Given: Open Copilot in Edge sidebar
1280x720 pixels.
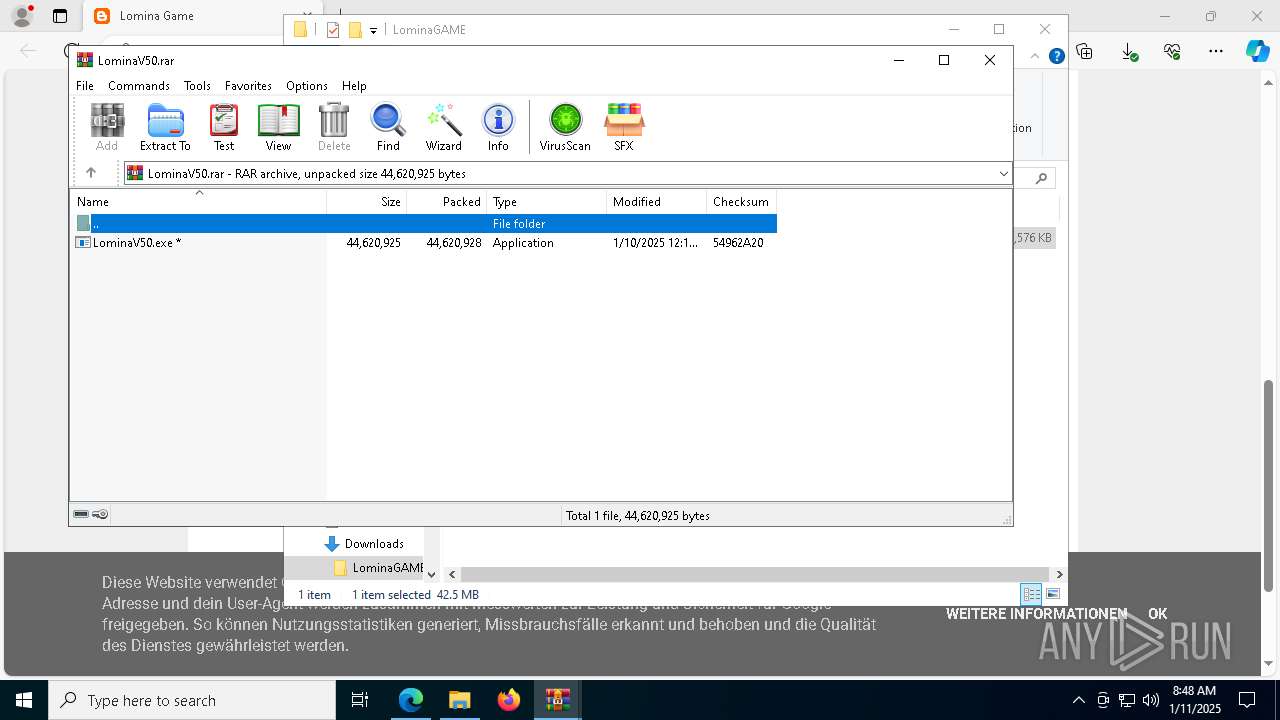Looking at the screenshot, I should tap(1257, 51).
